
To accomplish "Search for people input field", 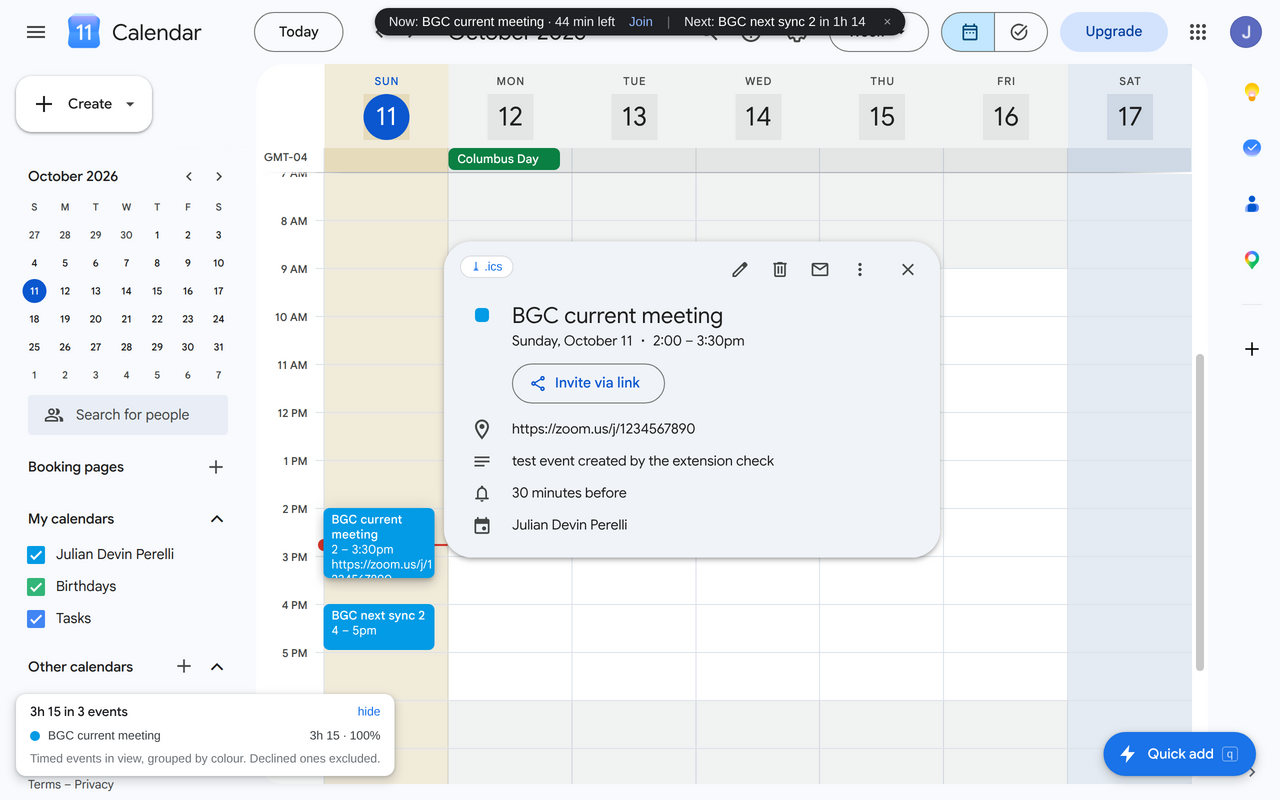I will [x=128, y=415].
